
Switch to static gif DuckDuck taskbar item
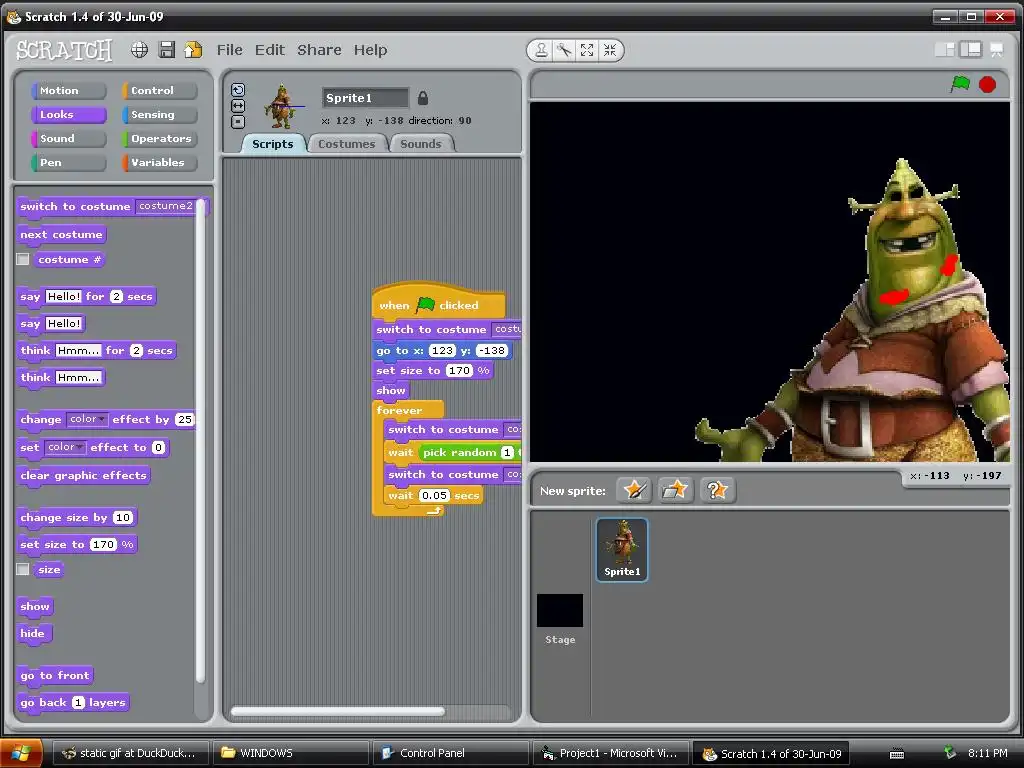[131, 753]
